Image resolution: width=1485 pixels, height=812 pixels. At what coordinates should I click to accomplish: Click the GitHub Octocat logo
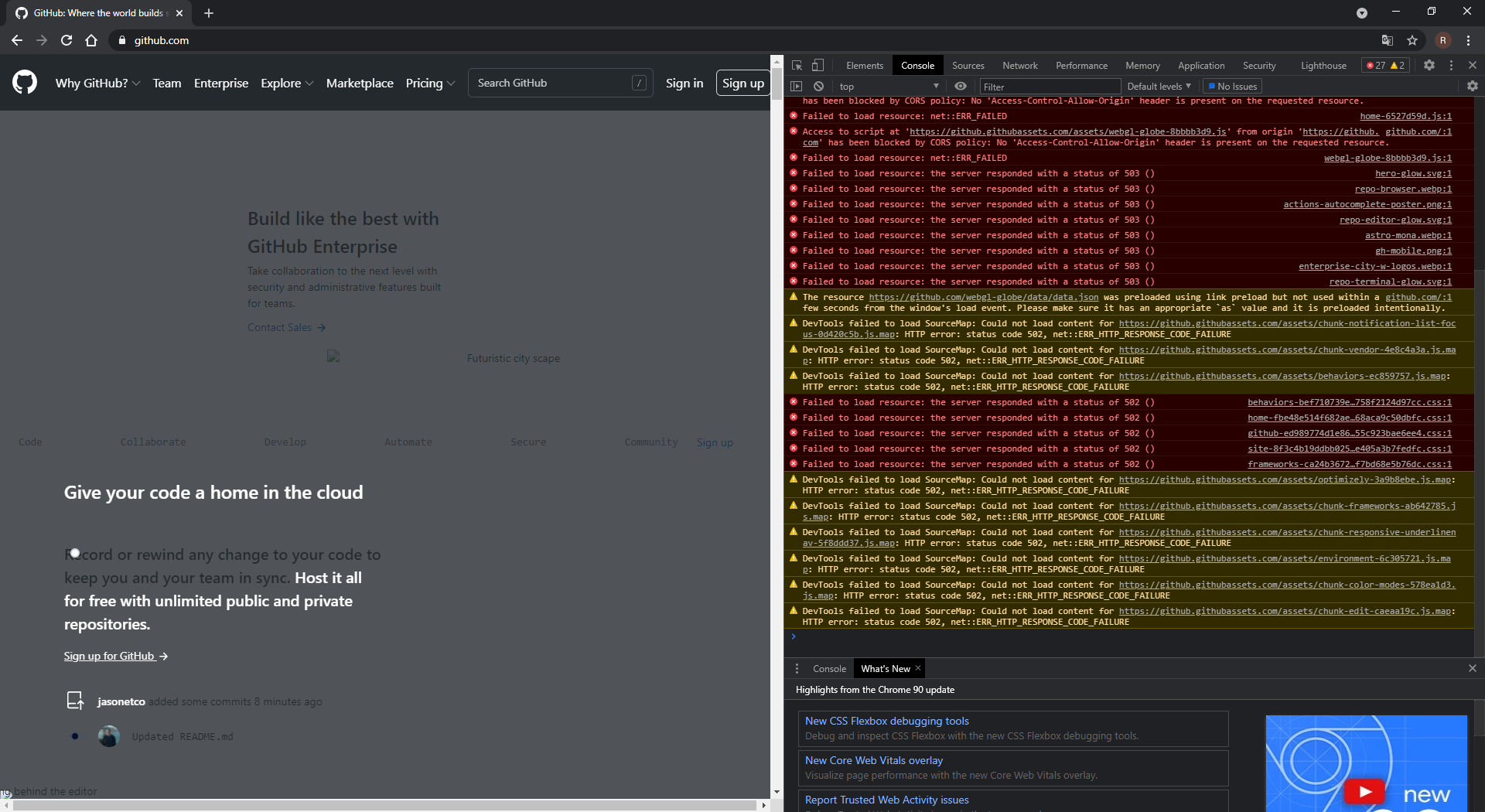25,83
